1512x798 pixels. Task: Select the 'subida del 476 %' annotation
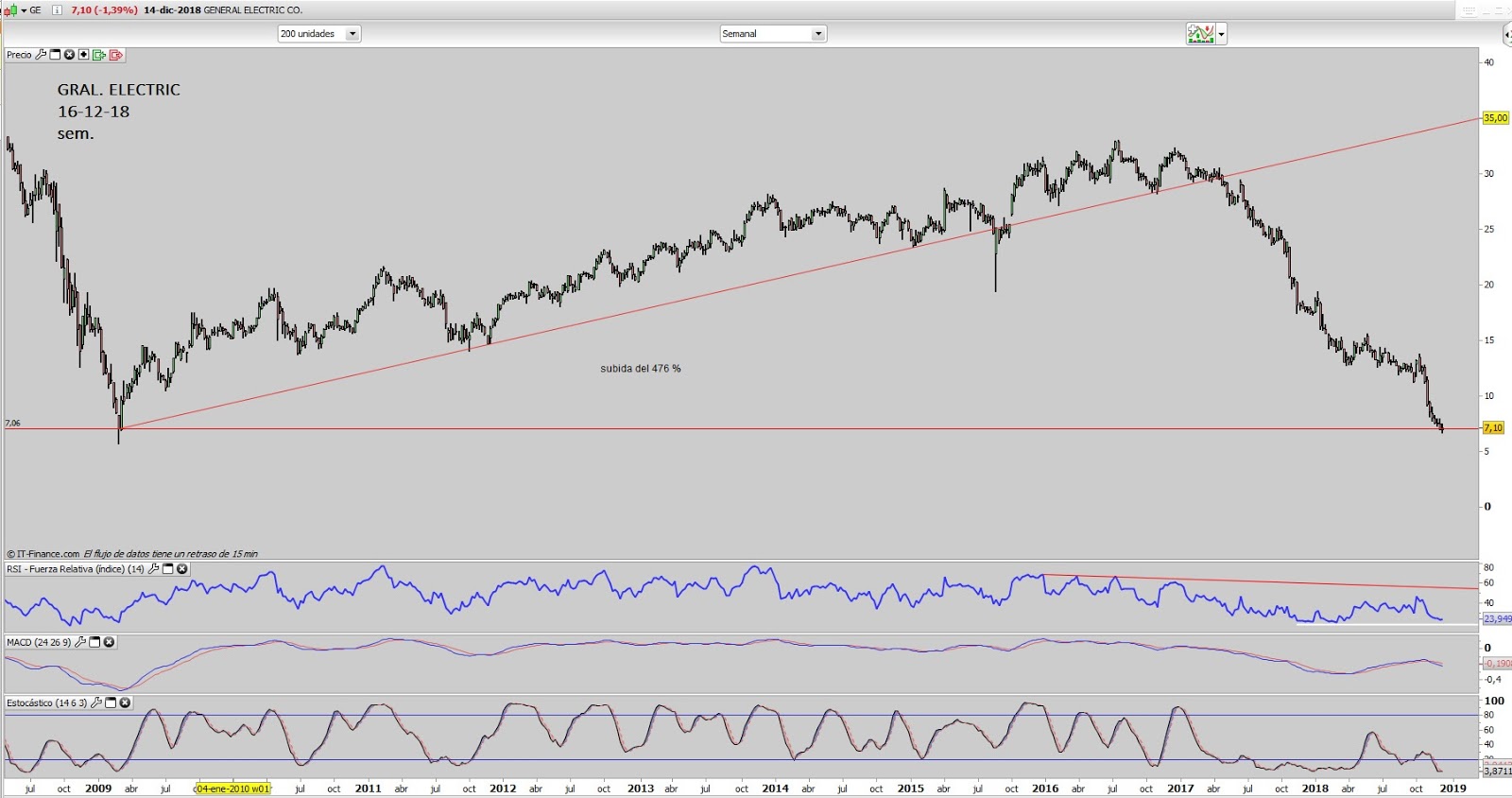click(x=641, y=369)
